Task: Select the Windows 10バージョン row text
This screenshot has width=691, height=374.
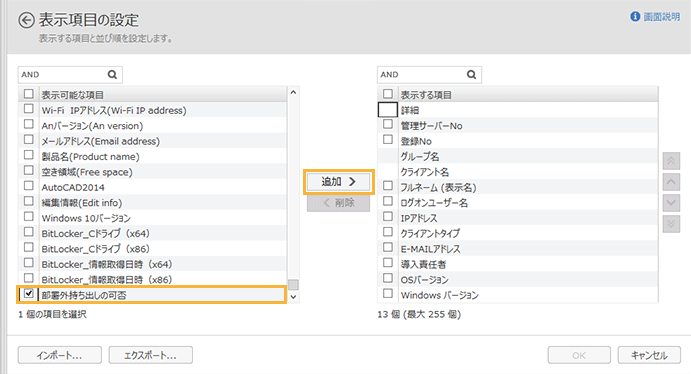Action: (86, 218)
